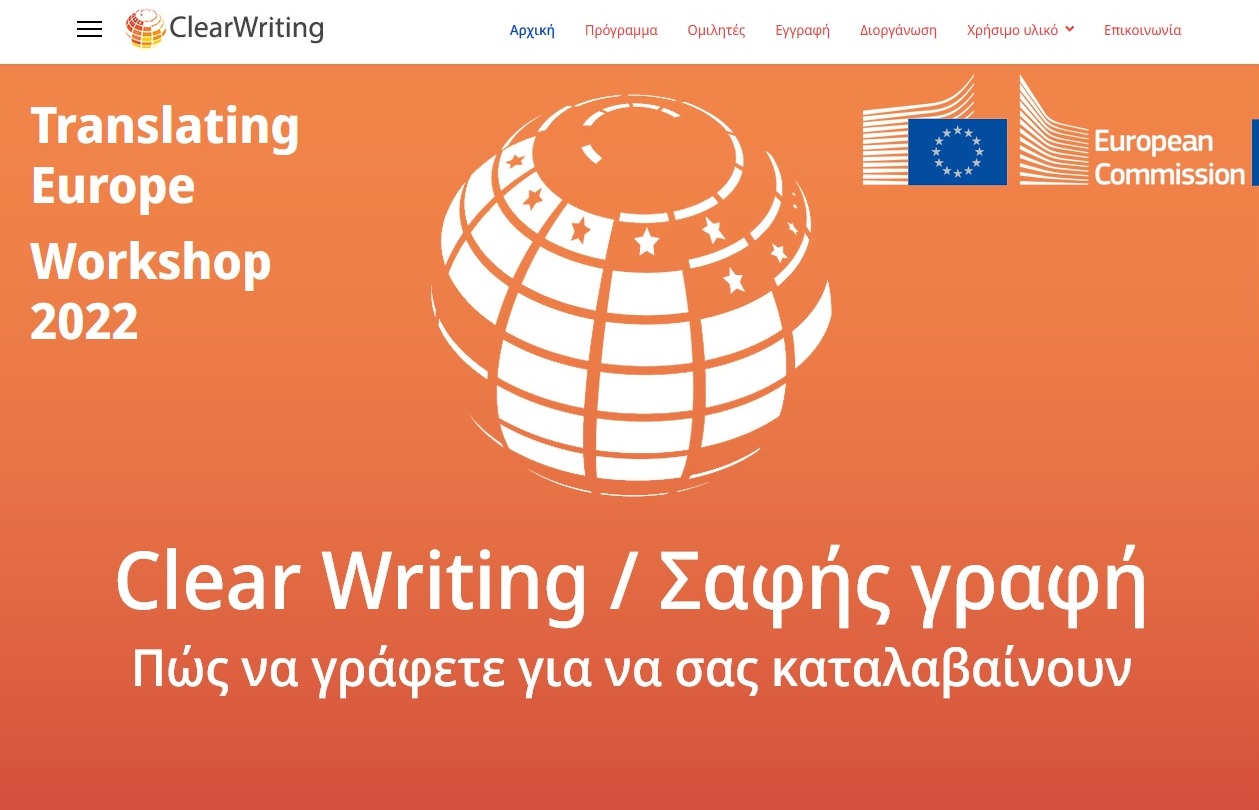
Task: Click the blue strip at the banner's right edge
Action: pyautogui.click(x=1254, y=152)
